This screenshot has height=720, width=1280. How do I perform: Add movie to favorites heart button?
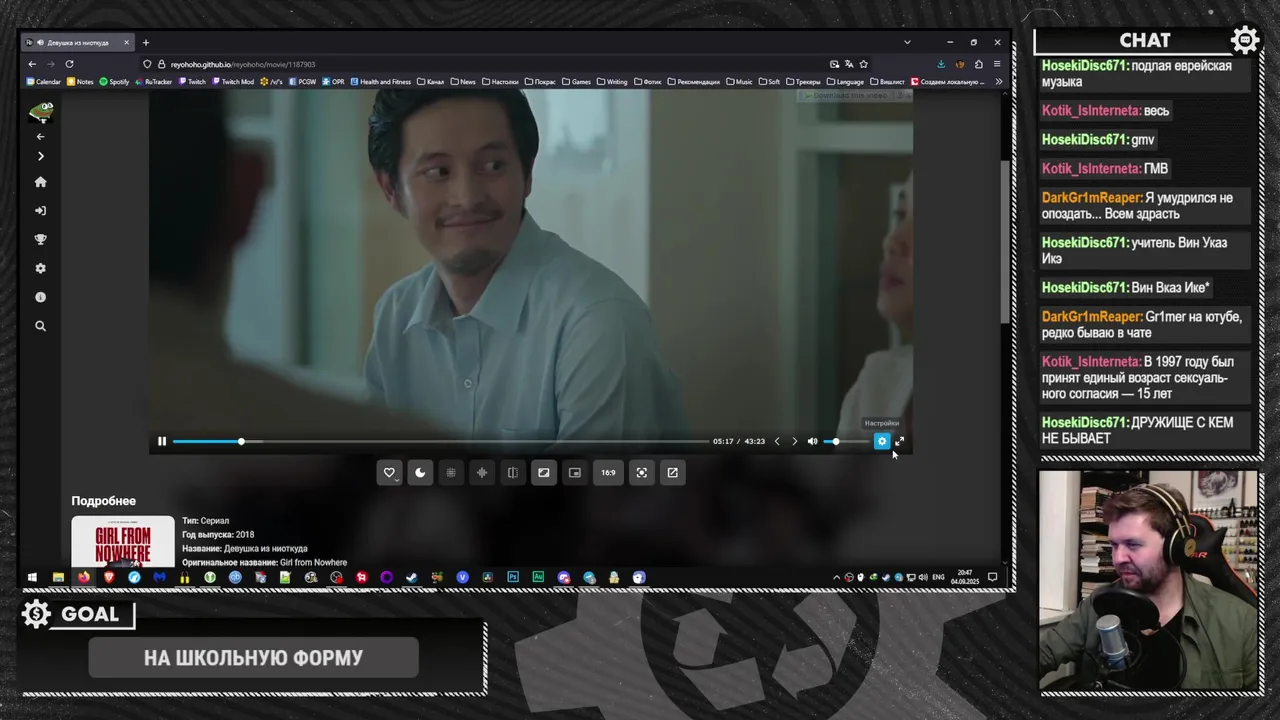pyautogui.click(x=389, y=473)
